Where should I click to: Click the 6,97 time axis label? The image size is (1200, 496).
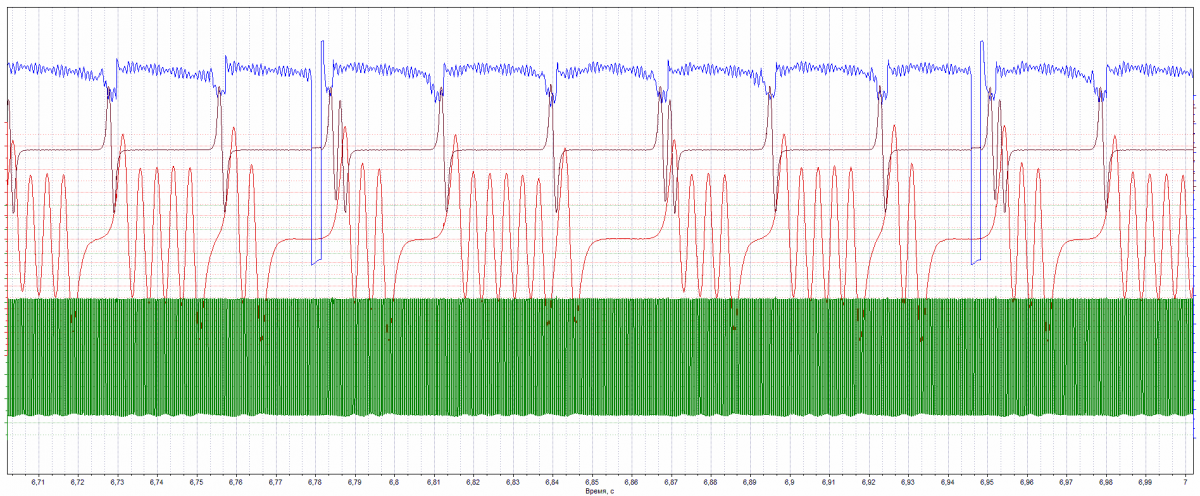(x=1067, y=482)
